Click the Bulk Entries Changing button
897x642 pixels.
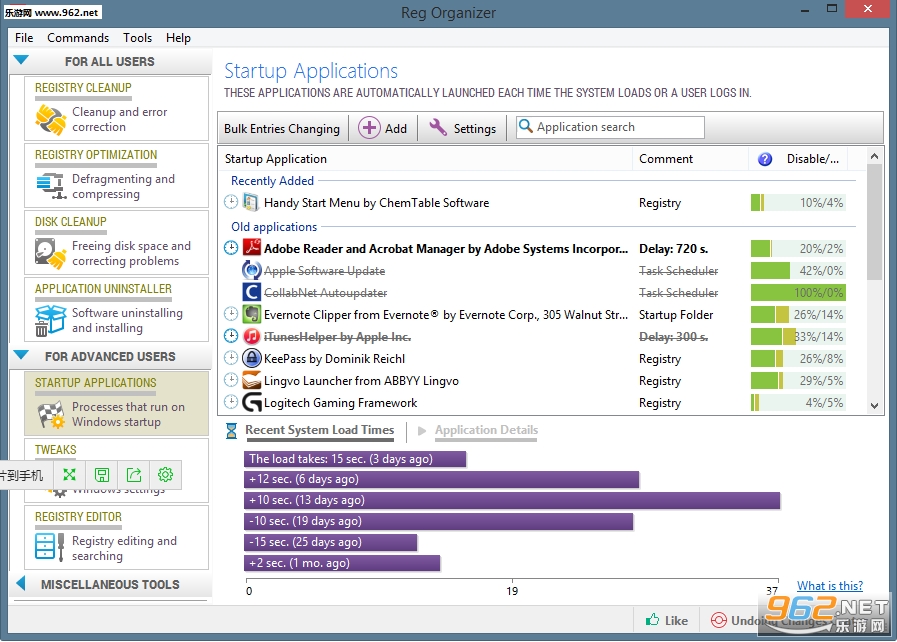point(282,128)
